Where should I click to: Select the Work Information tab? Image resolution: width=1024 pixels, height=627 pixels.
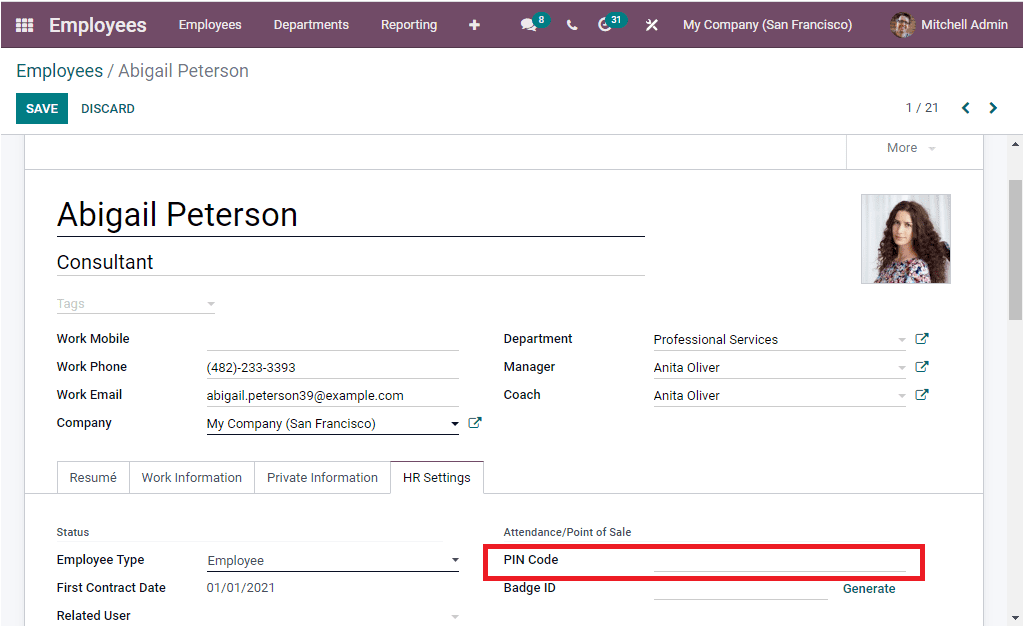pos(191,477)
